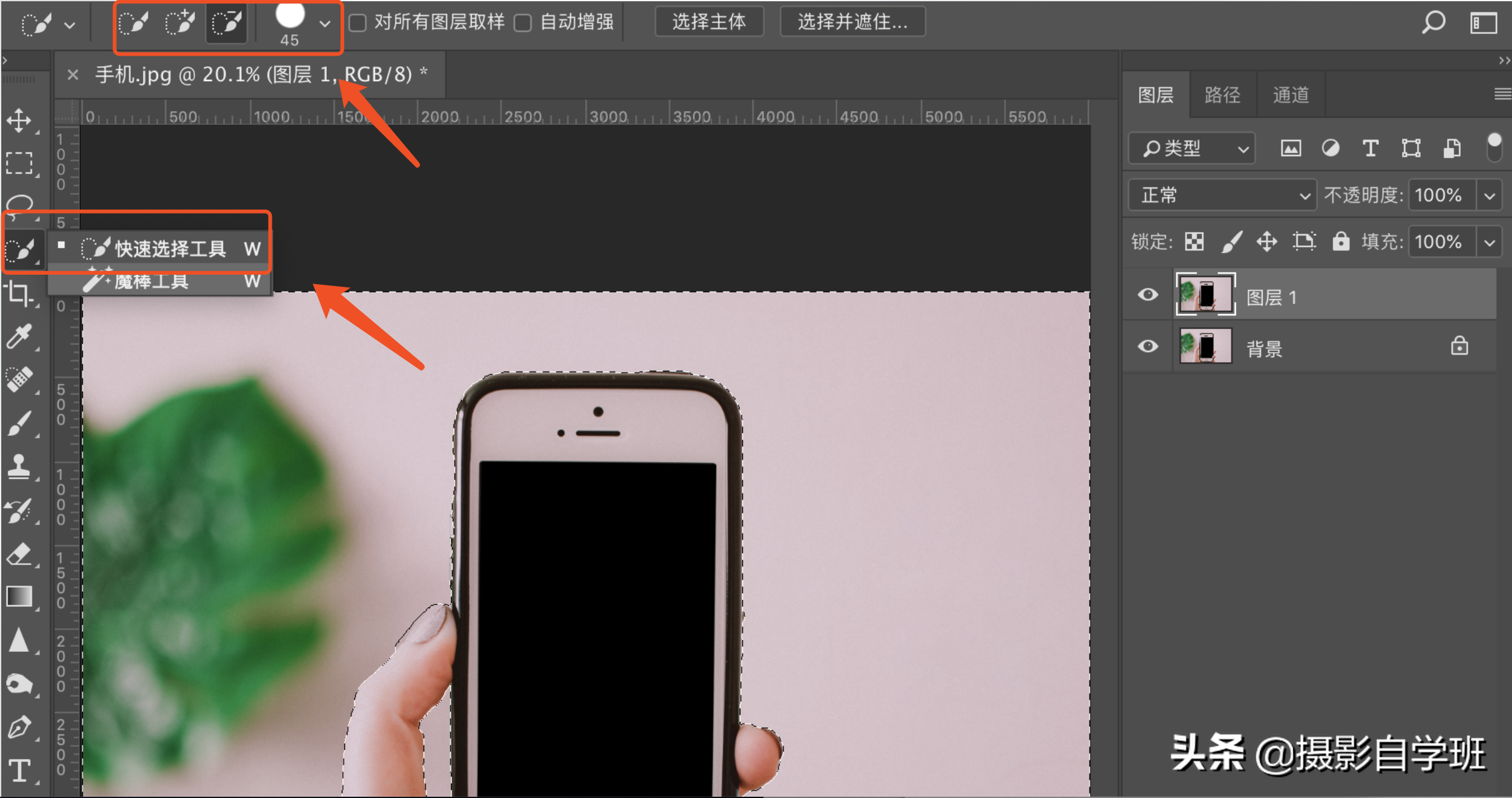Click the Add to selection mode icon

click(x=180, y=23)
